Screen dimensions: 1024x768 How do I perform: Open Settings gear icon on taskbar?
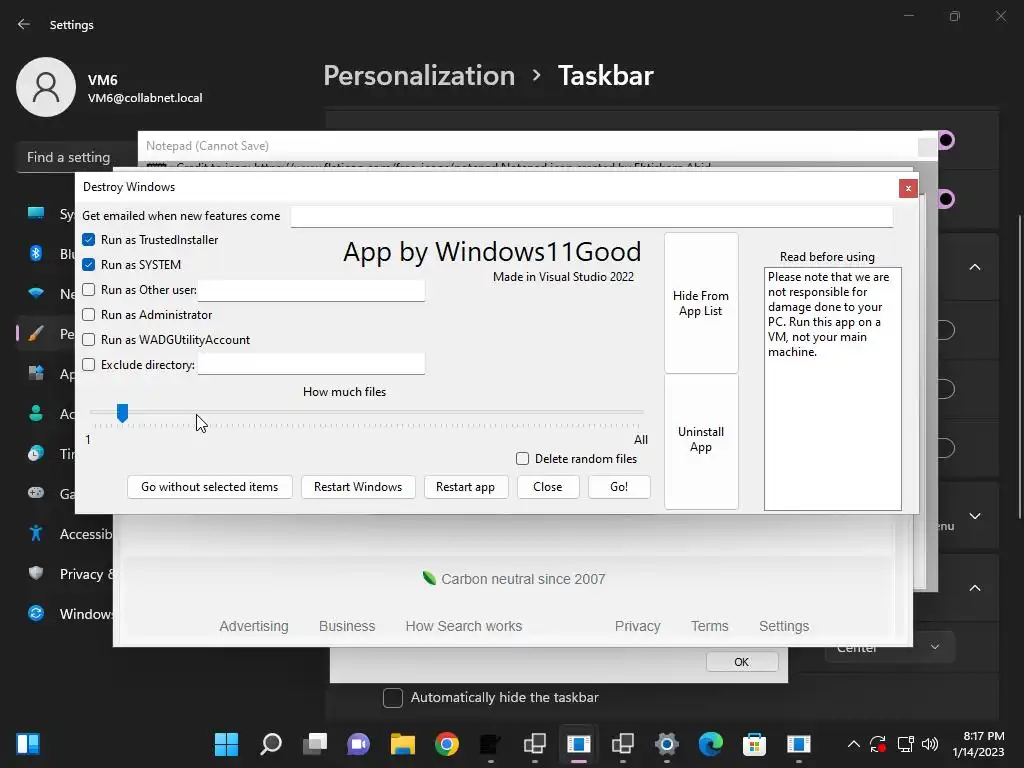pos(667,744)
